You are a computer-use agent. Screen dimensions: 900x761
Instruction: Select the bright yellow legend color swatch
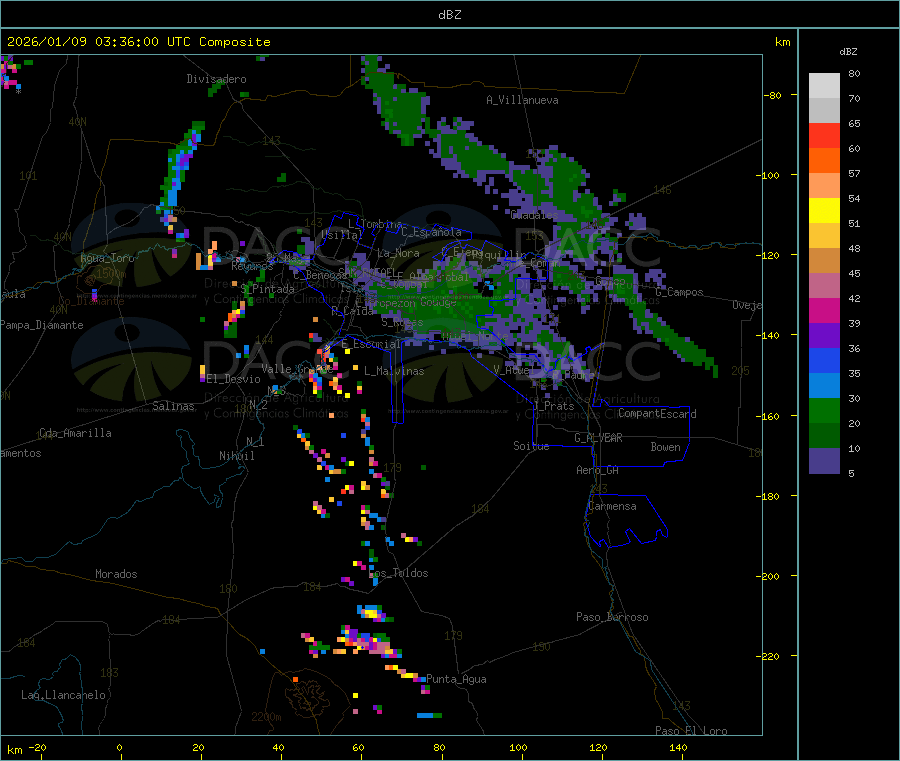pos(824,210)
